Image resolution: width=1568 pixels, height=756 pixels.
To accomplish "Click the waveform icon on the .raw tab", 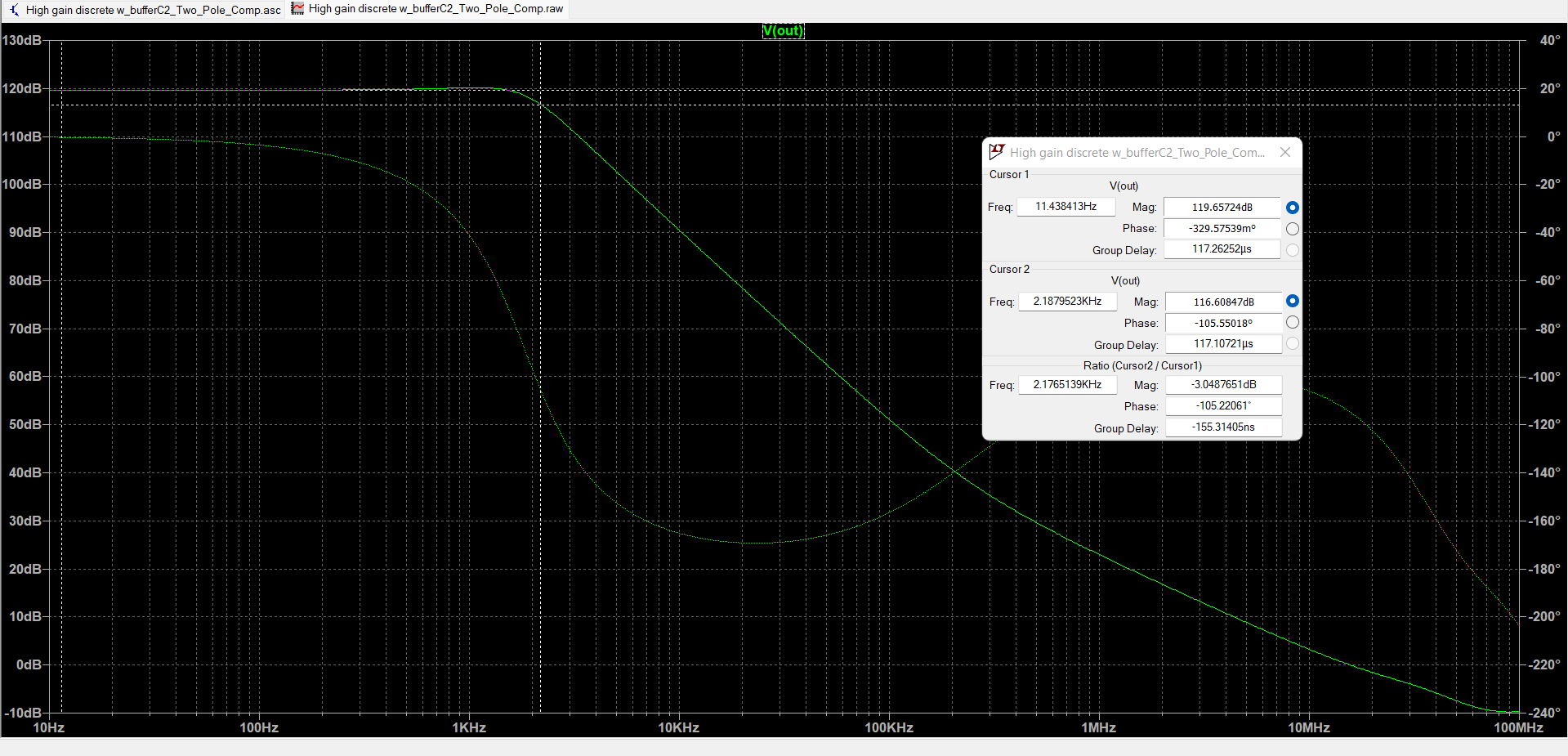I will pos(297,8).
